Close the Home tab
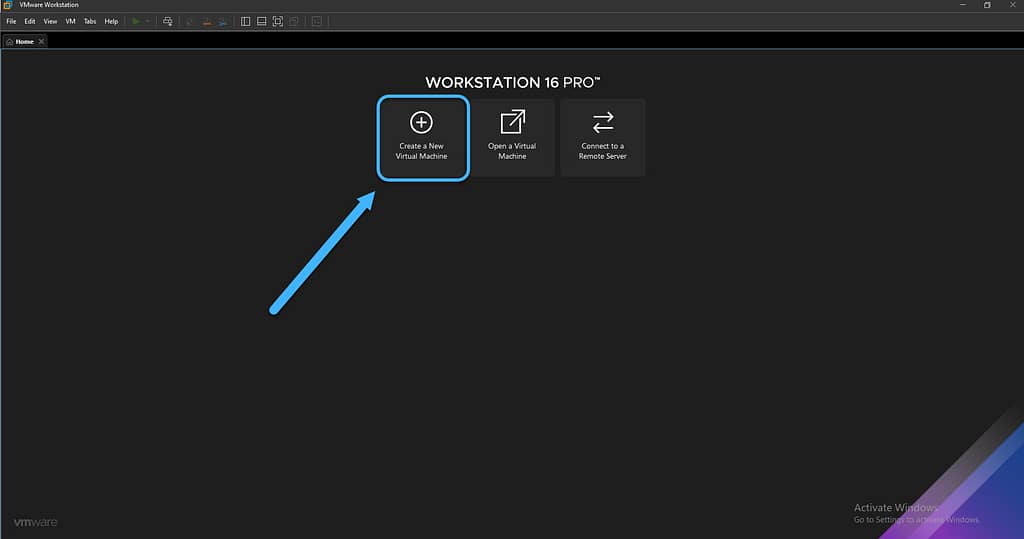 tap(41, 41)
